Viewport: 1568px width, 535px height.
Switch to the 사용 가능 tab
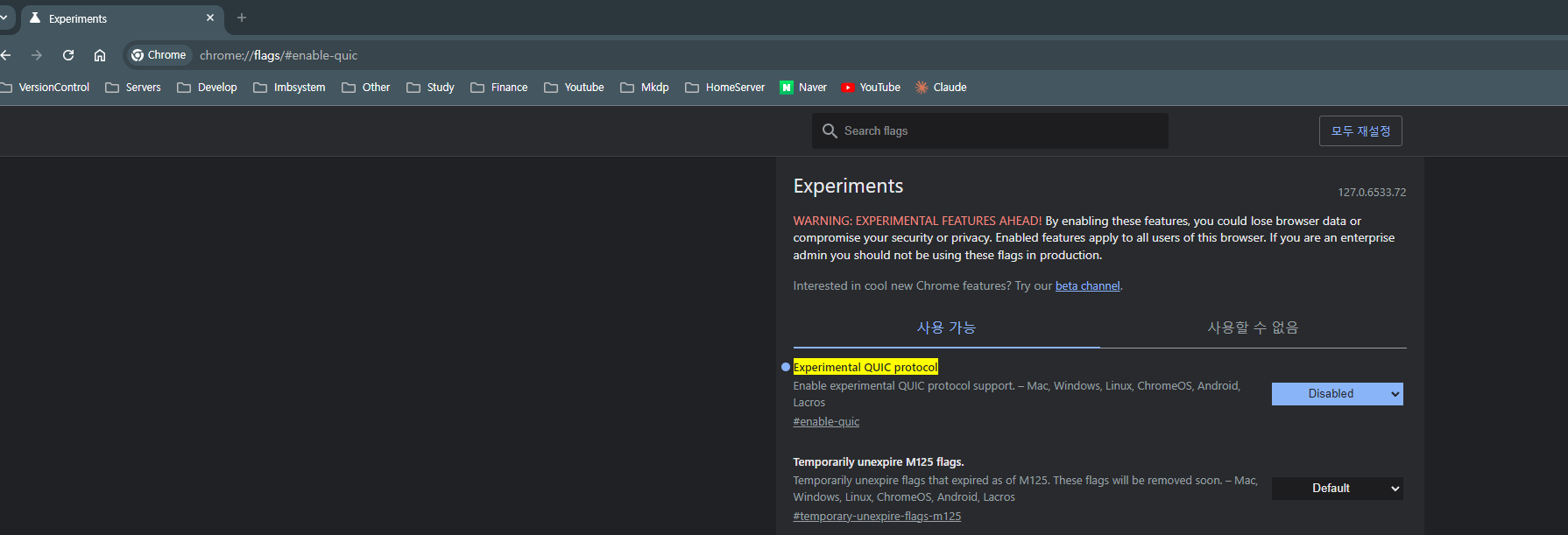[946, 327]
